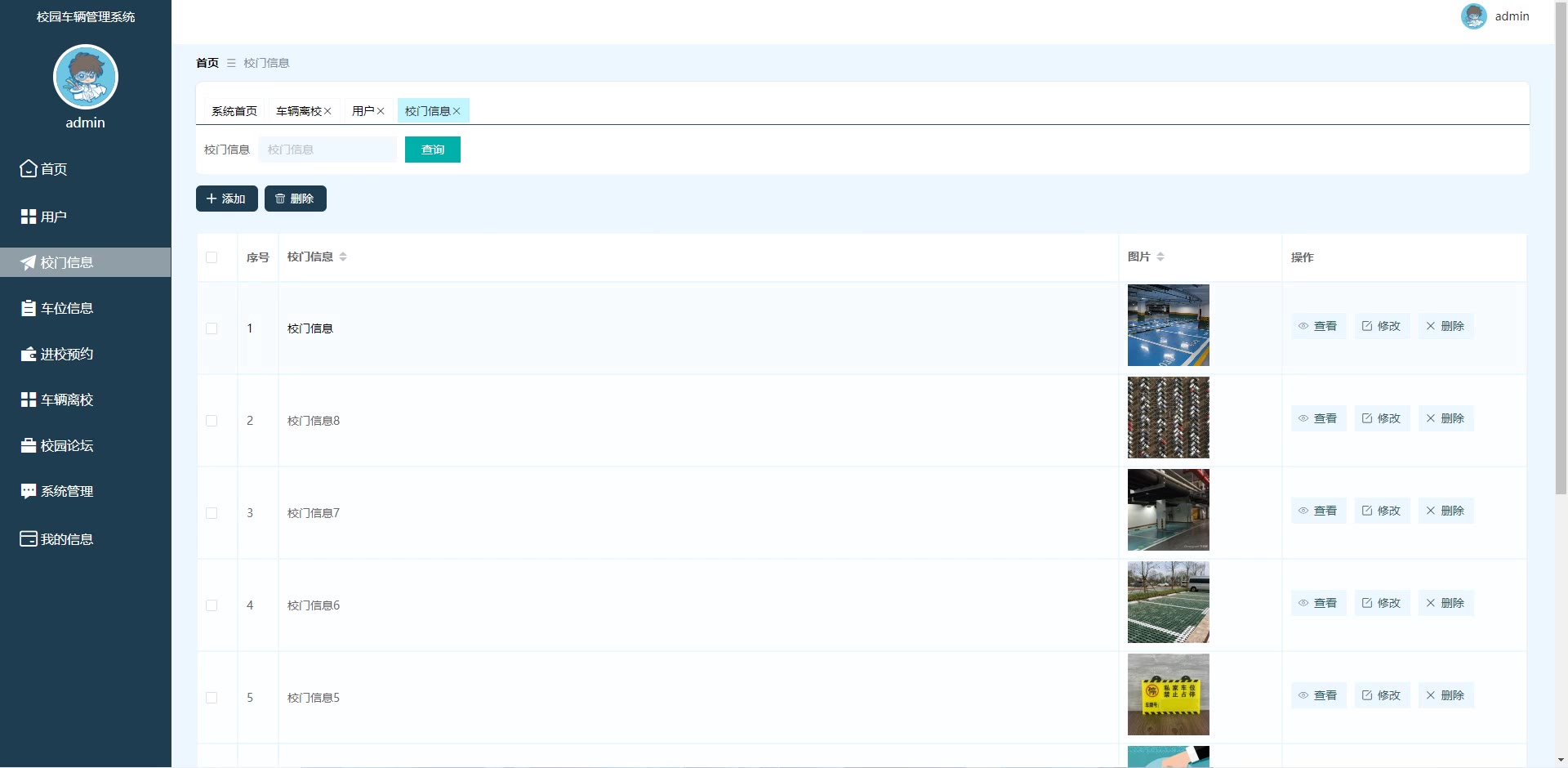
Task: Click the clipboard icon beside 车位信息
Action: click(x=29, y=308)
